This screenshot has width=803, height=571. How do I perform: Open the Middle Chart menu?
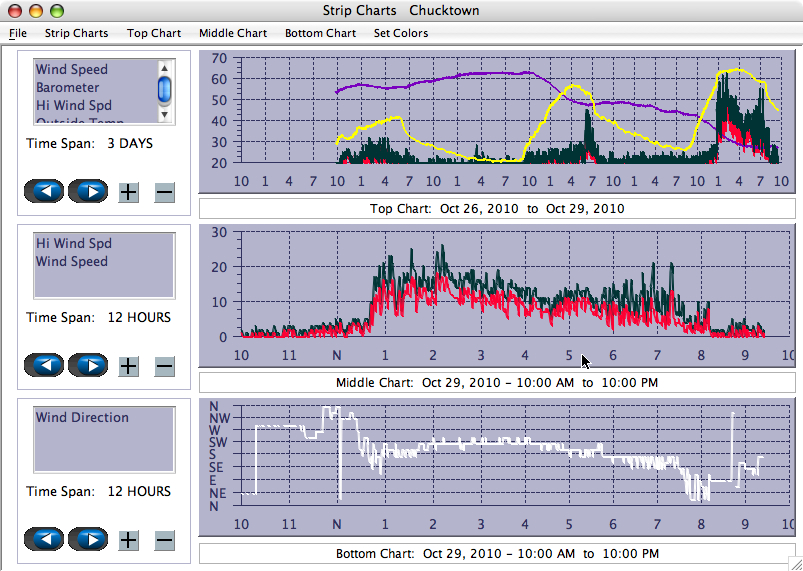(x=233, y=33)
